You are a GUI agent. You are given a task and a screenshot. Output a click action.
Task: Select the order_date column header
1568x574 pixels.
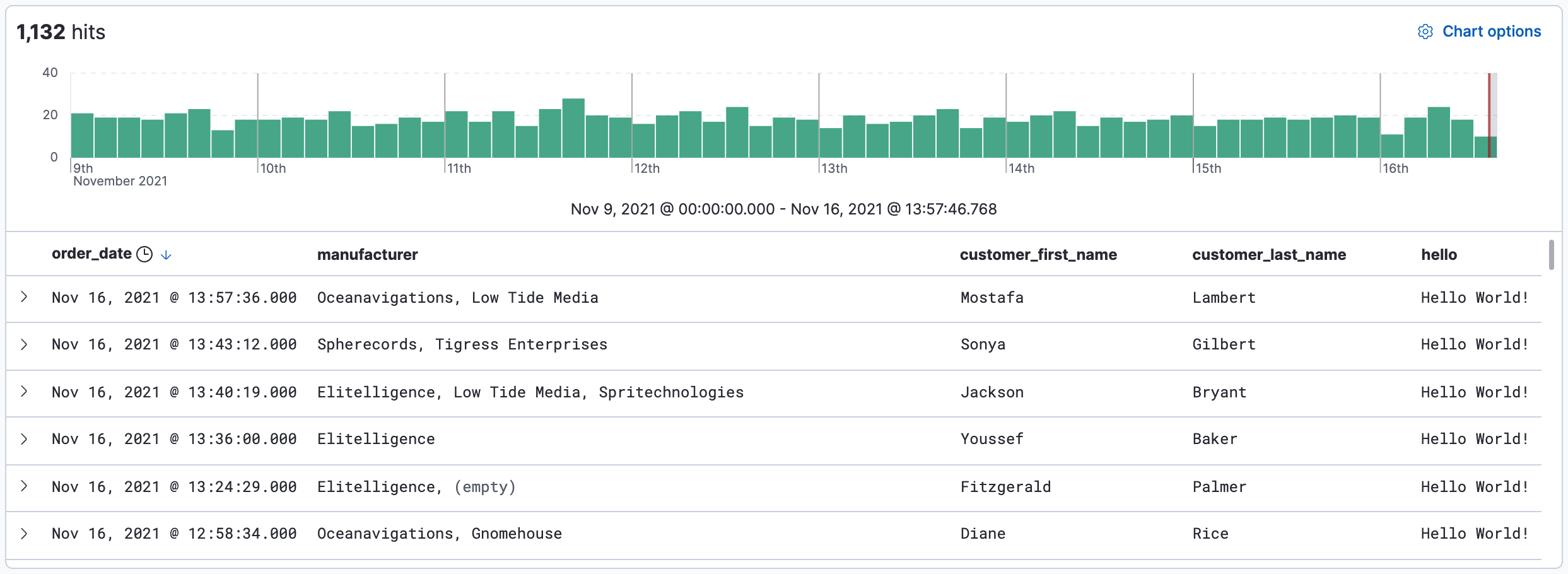(91, 255)
